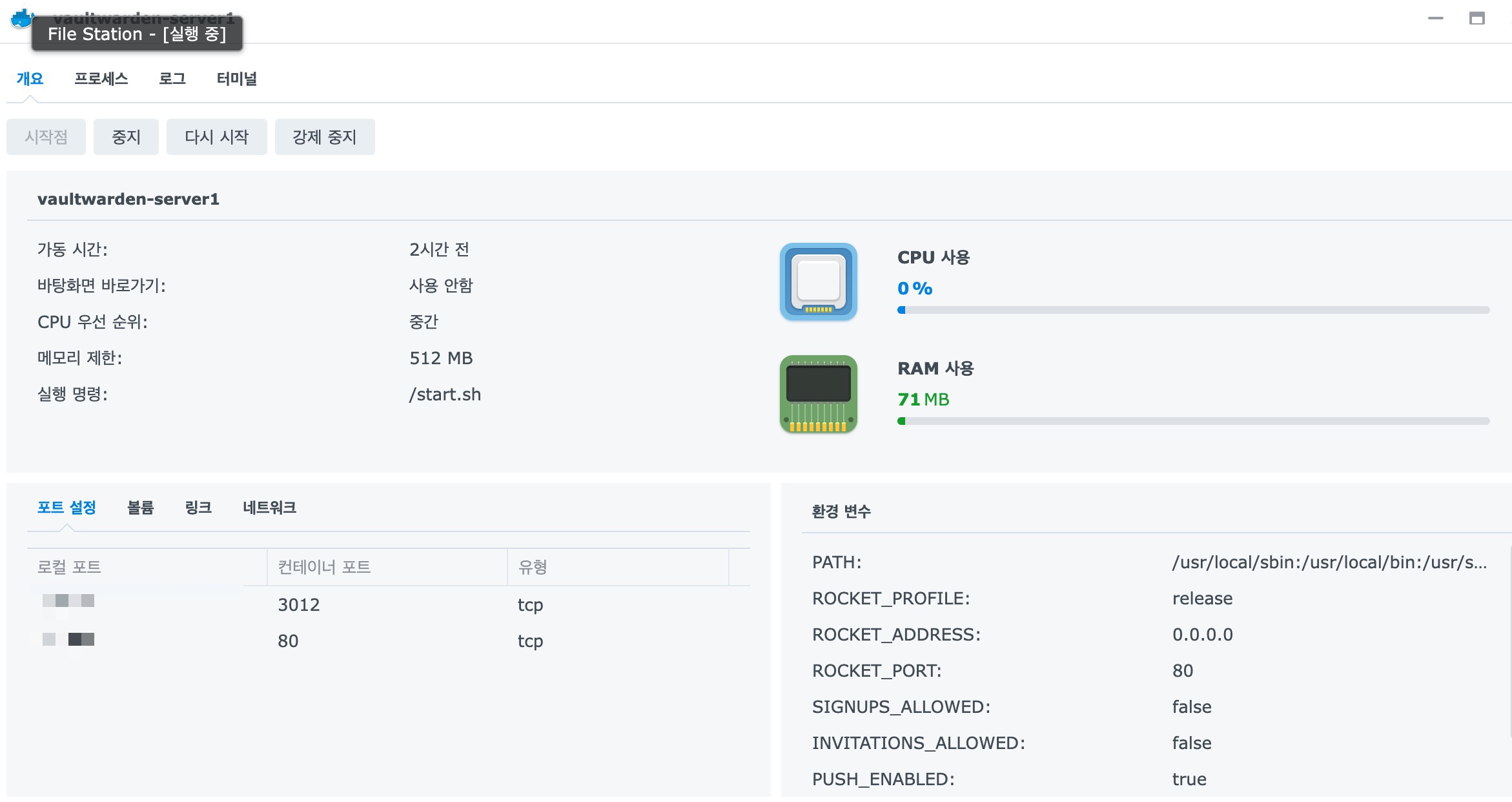Image resolution: width=1512 pixels, height=802 pixels.
Task: Select the port row with container port 3012
Action: tap(389, 604)
